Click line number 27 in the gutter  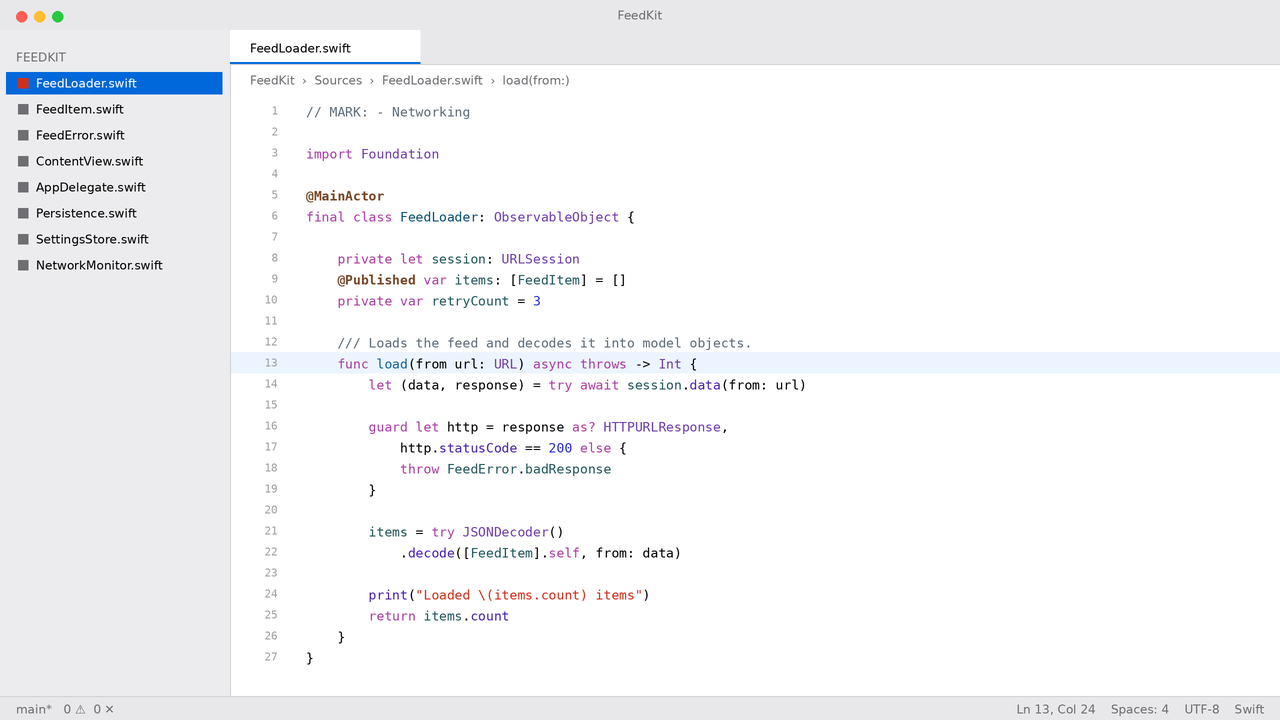[271, 657]
